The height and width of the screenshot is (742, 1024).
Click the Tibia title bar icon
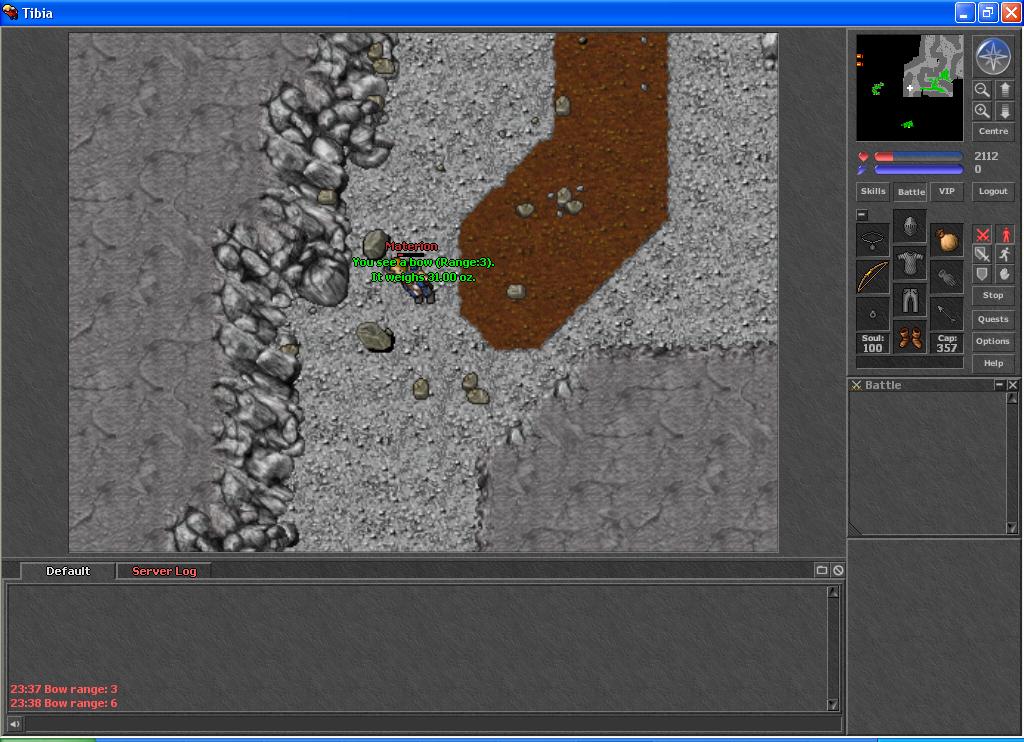[x=10, y=12]
